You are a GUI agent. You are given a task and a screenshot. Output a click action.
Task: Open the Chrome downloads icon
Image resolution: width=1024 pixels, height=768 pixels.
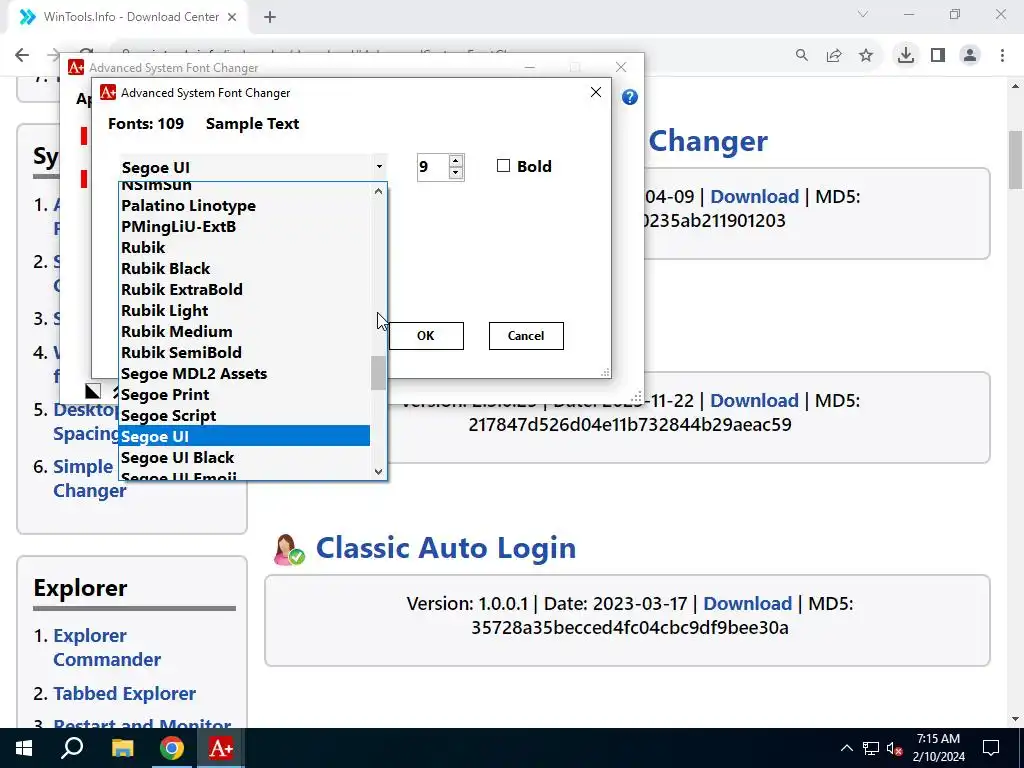[906, 56]
